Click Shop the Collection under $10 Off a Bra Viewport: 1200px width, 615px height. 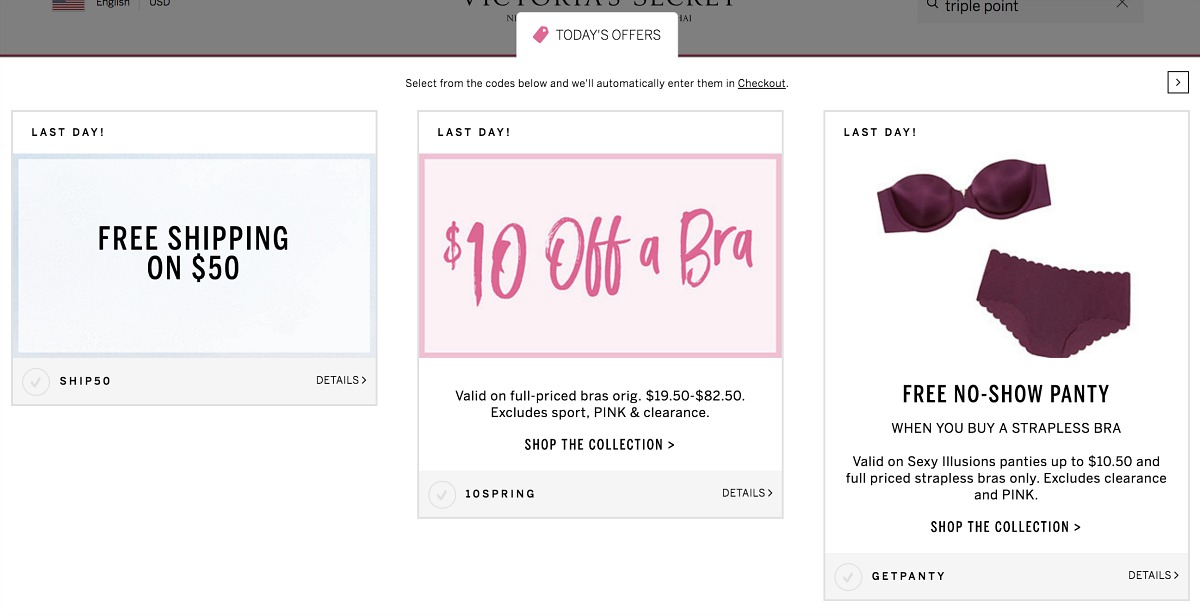tap(600, 444)
